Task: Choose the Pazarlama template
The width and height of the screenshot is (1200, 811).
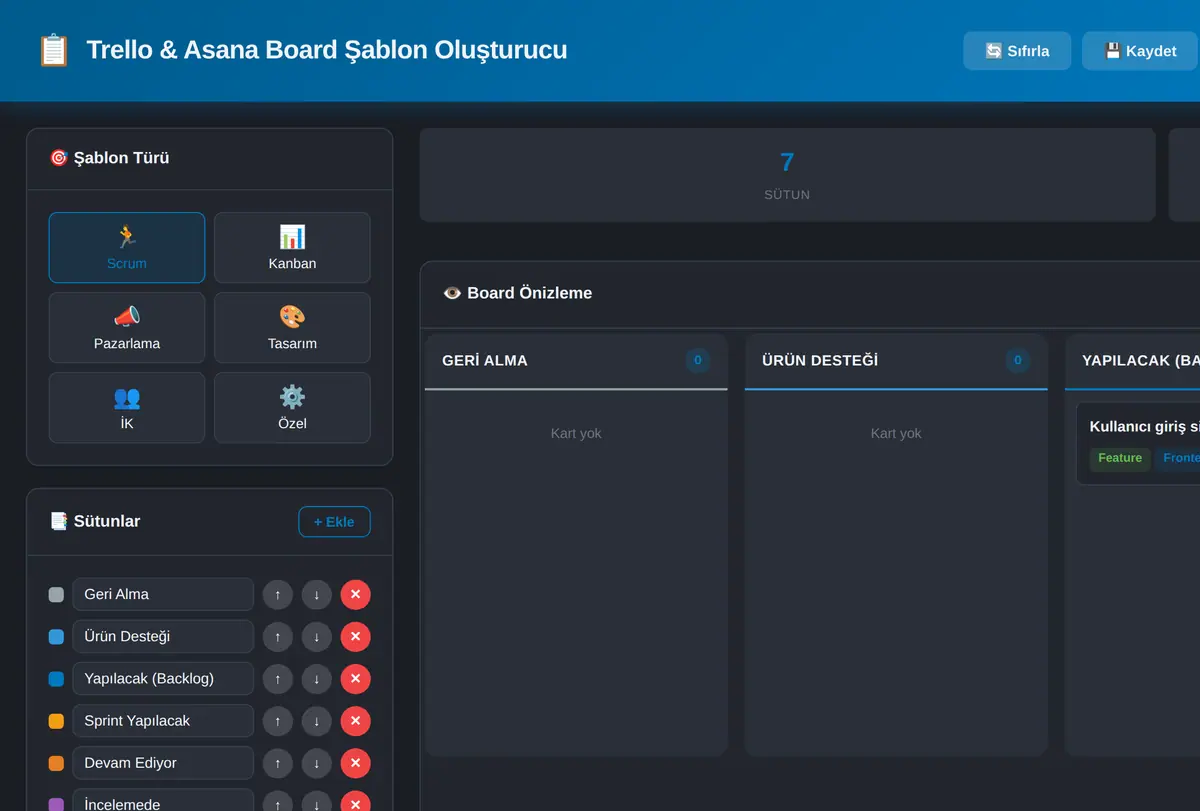Action: tap(127, 328)
